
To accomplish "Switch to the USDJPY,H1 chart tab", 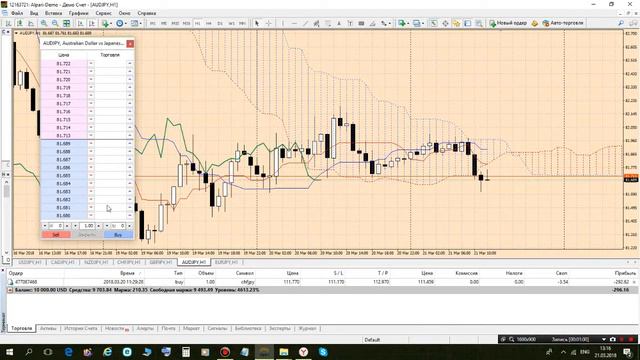I will pos(30,262).
